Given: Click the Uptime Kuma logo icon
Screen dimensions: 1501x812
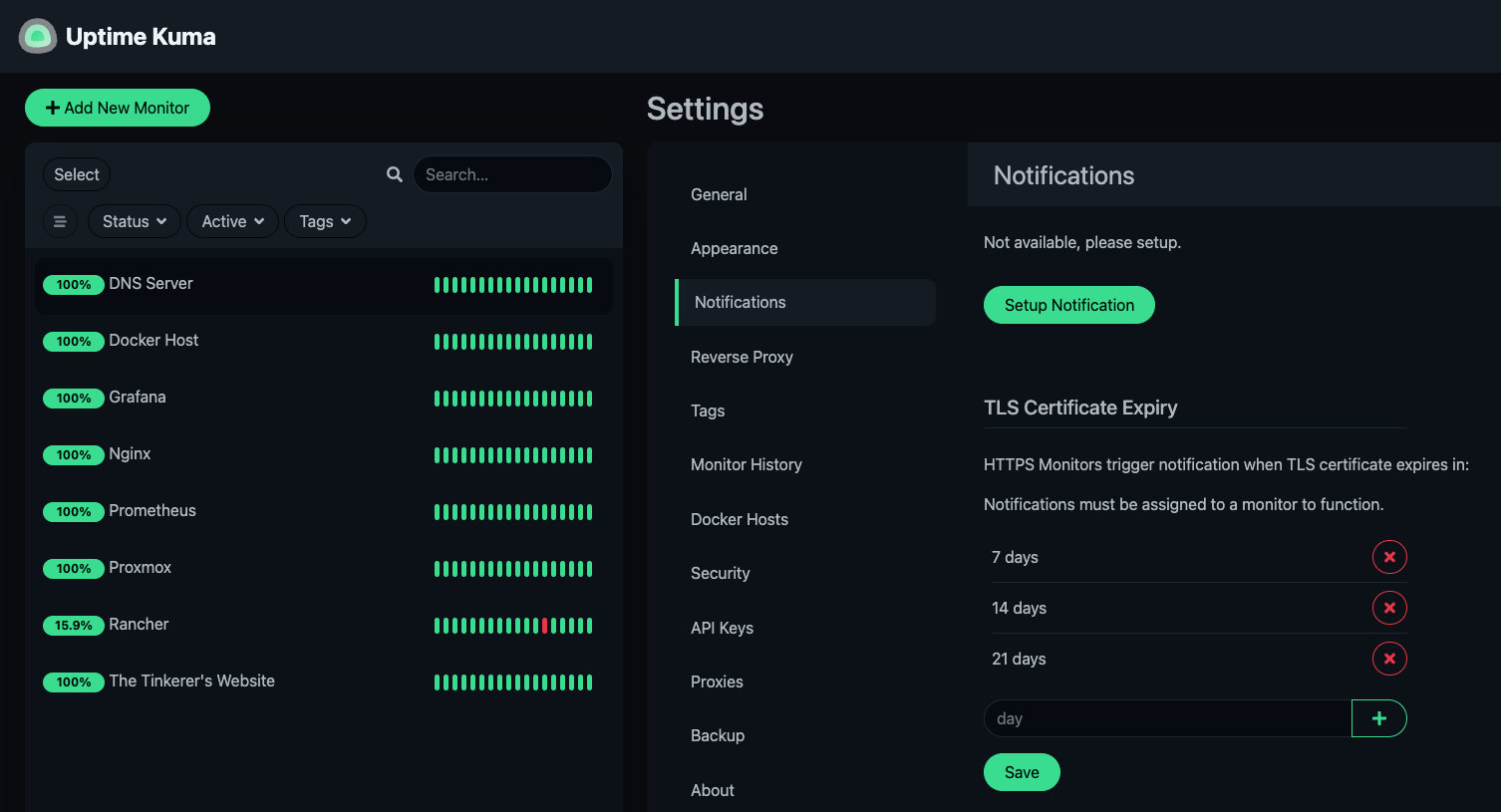Looking at the screenshot, I should [38, 37].
